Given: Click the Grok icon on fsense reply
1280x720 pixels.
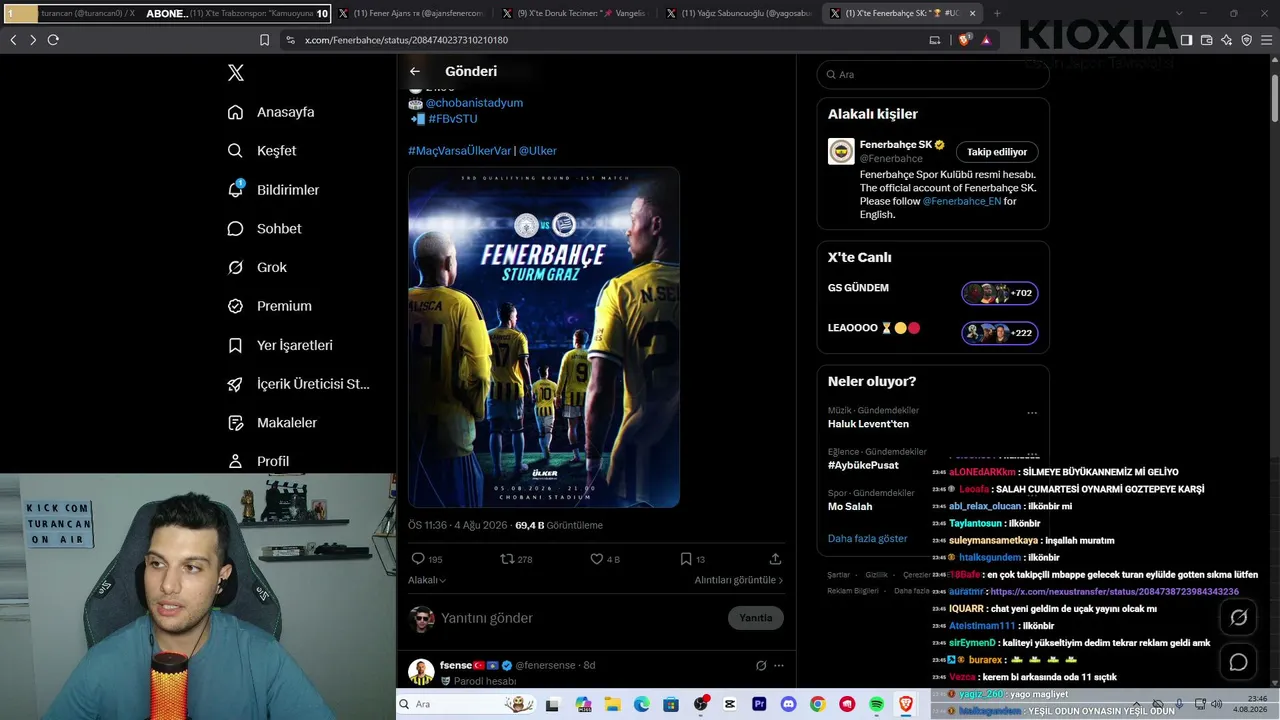Looking at the screenshot, I should coord(761,665).
